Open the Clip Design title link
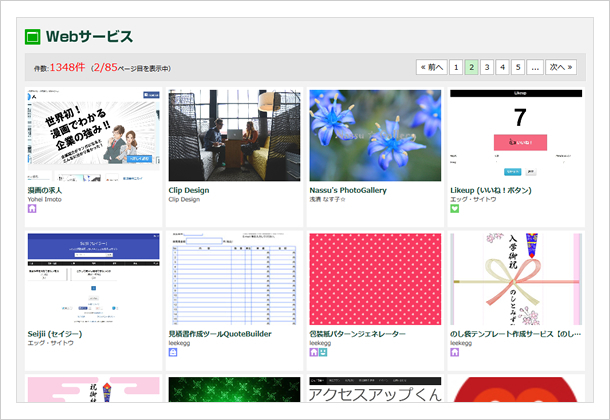 [x=189, y=190]
